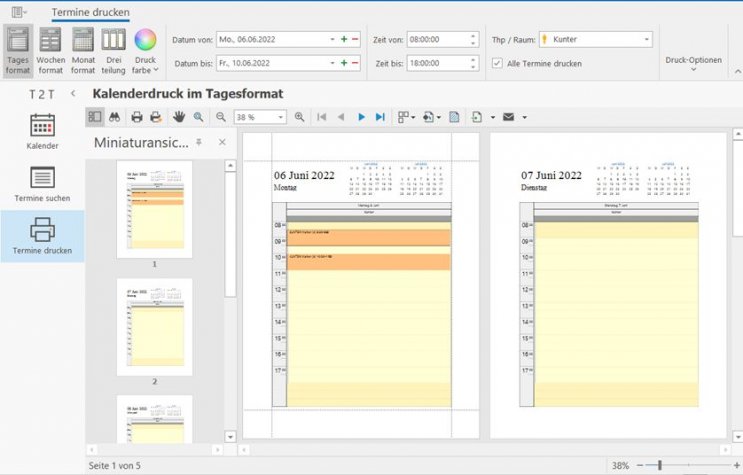Click the send by email icon
The width and height of the screenshot is (743, 475).
[508, 117]
